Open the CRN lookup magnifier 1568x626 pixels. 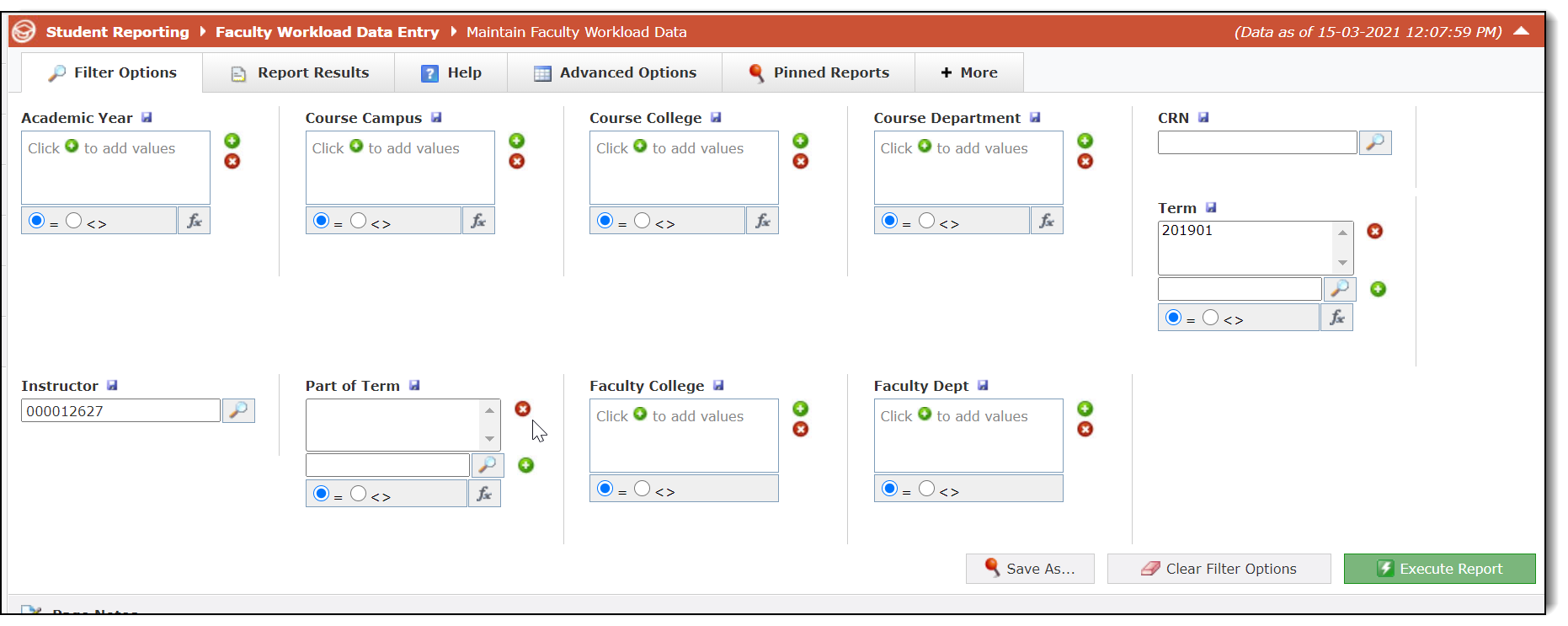click(1374, 142)
